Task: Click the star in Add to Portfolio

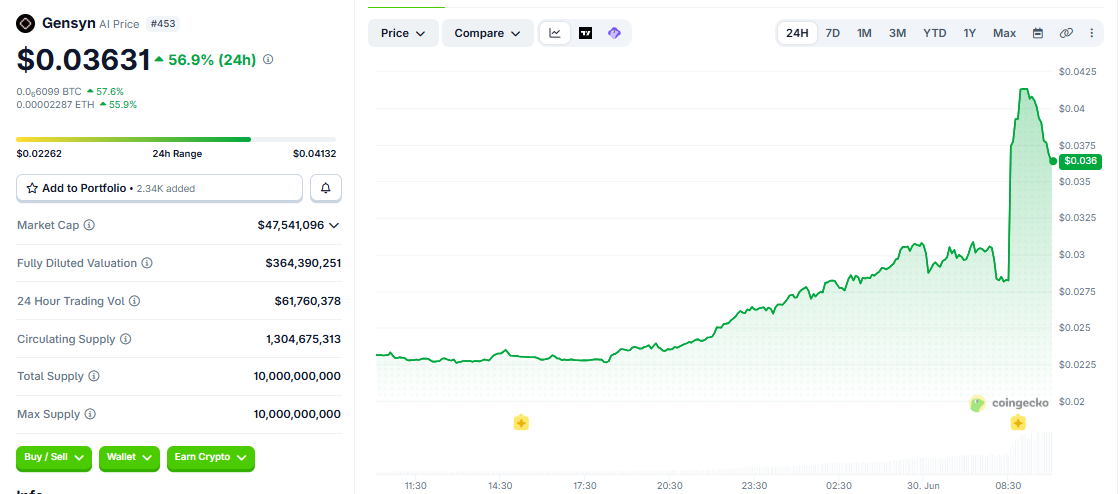Action: point(32,188)
